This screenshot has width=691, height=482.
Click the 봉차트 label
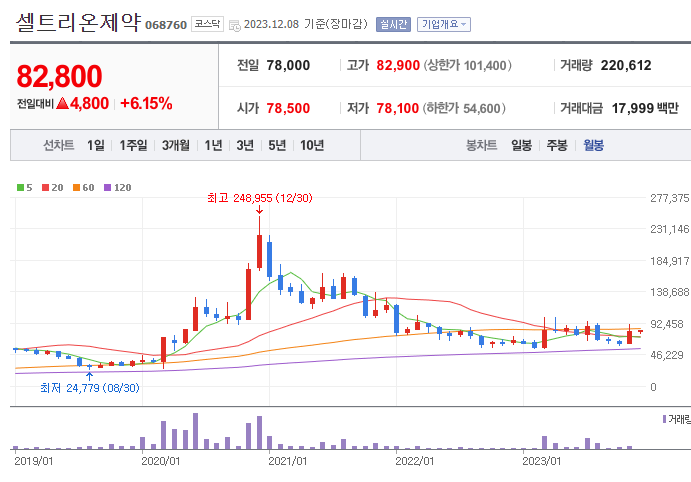[x=481, y=145]
